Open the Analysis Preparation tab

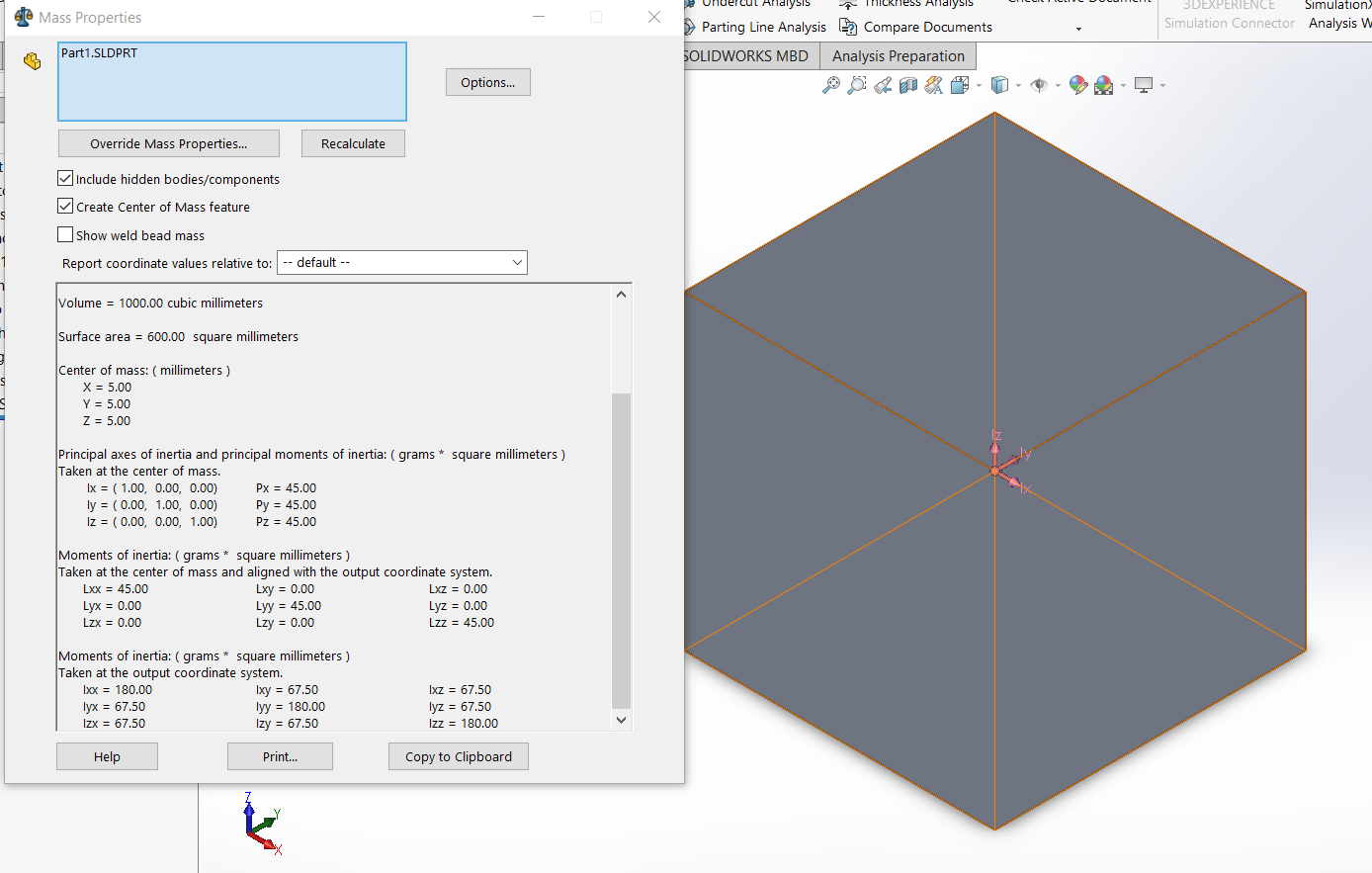tap(899, 56)
